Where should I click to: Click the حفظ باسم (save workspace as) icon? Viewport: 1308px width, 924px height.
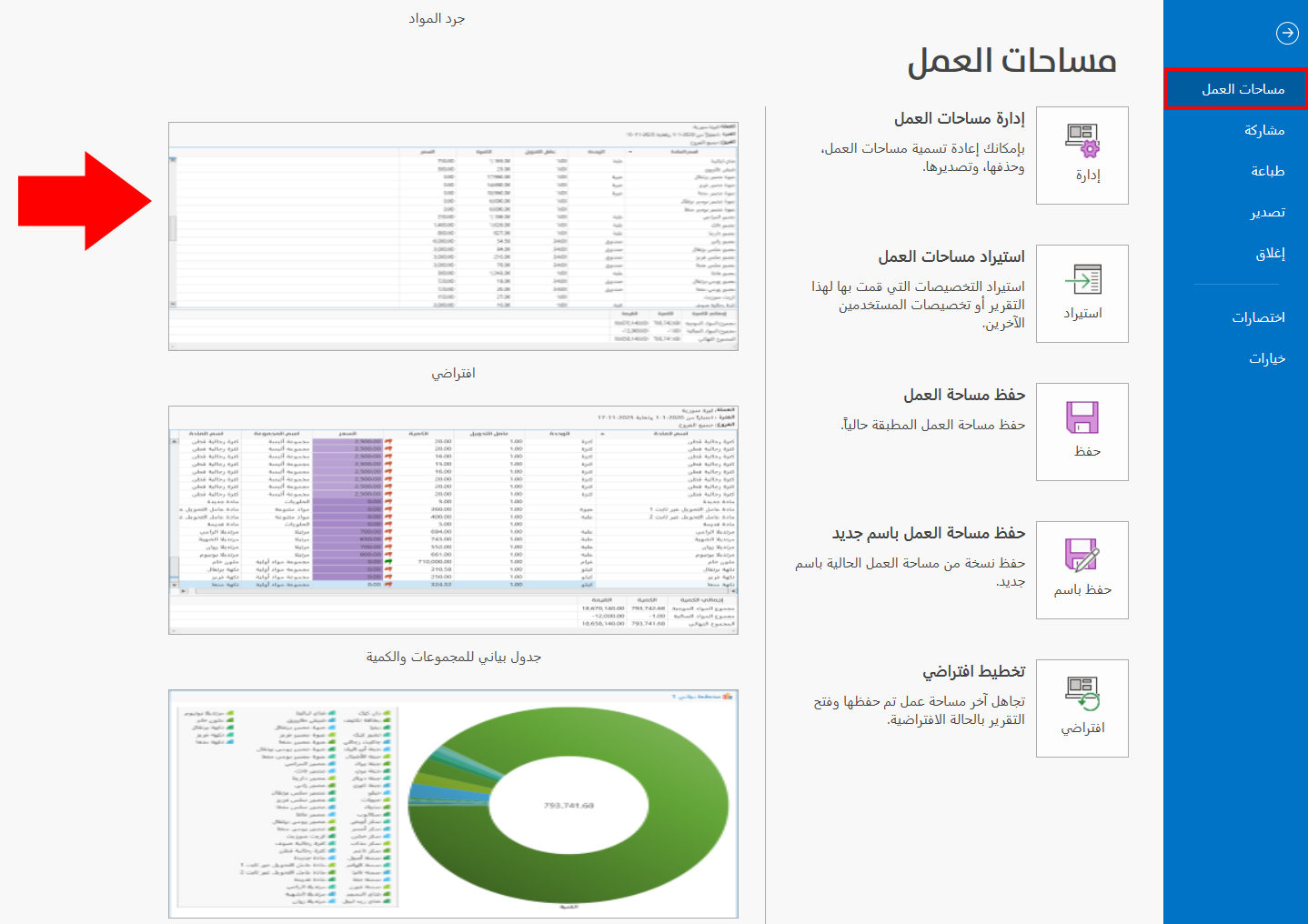[1082, 569]
